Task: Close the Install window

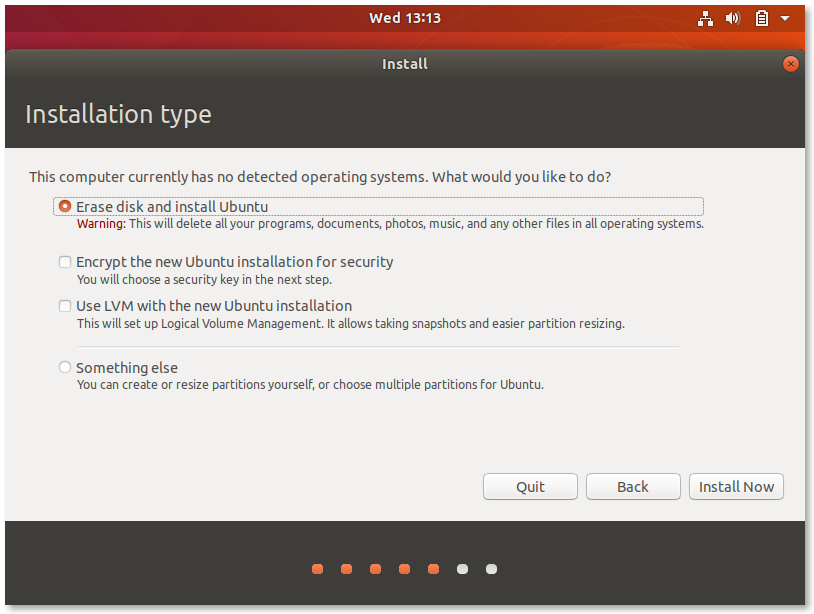Action: [791, 64]
